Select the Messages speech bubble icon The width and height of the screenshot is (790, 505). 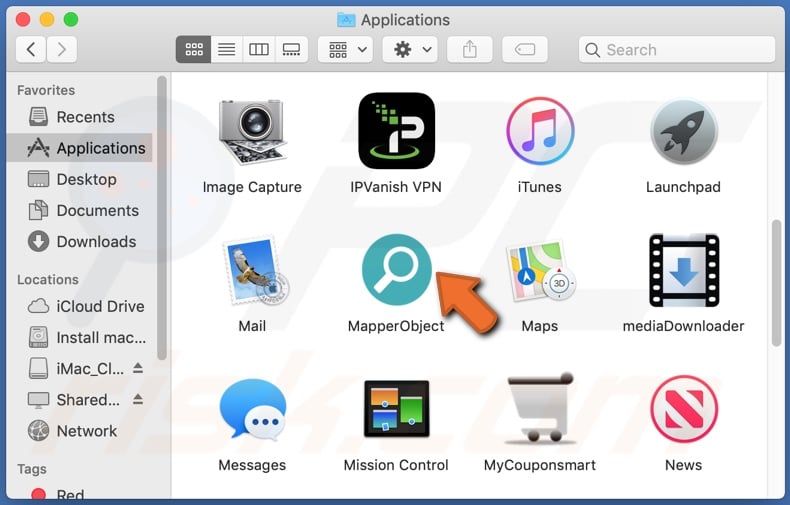click(252, 409)
